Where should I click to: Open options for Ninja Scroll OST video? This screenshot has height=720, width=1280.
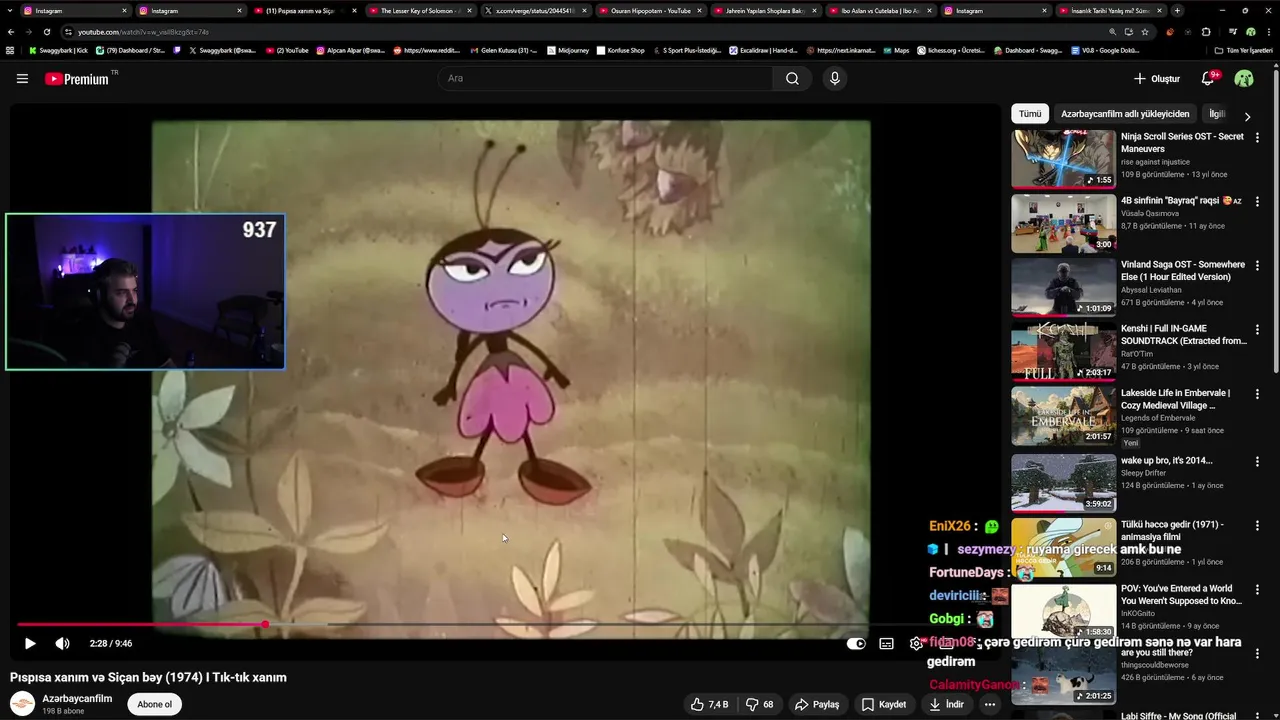click(1258, 137)
